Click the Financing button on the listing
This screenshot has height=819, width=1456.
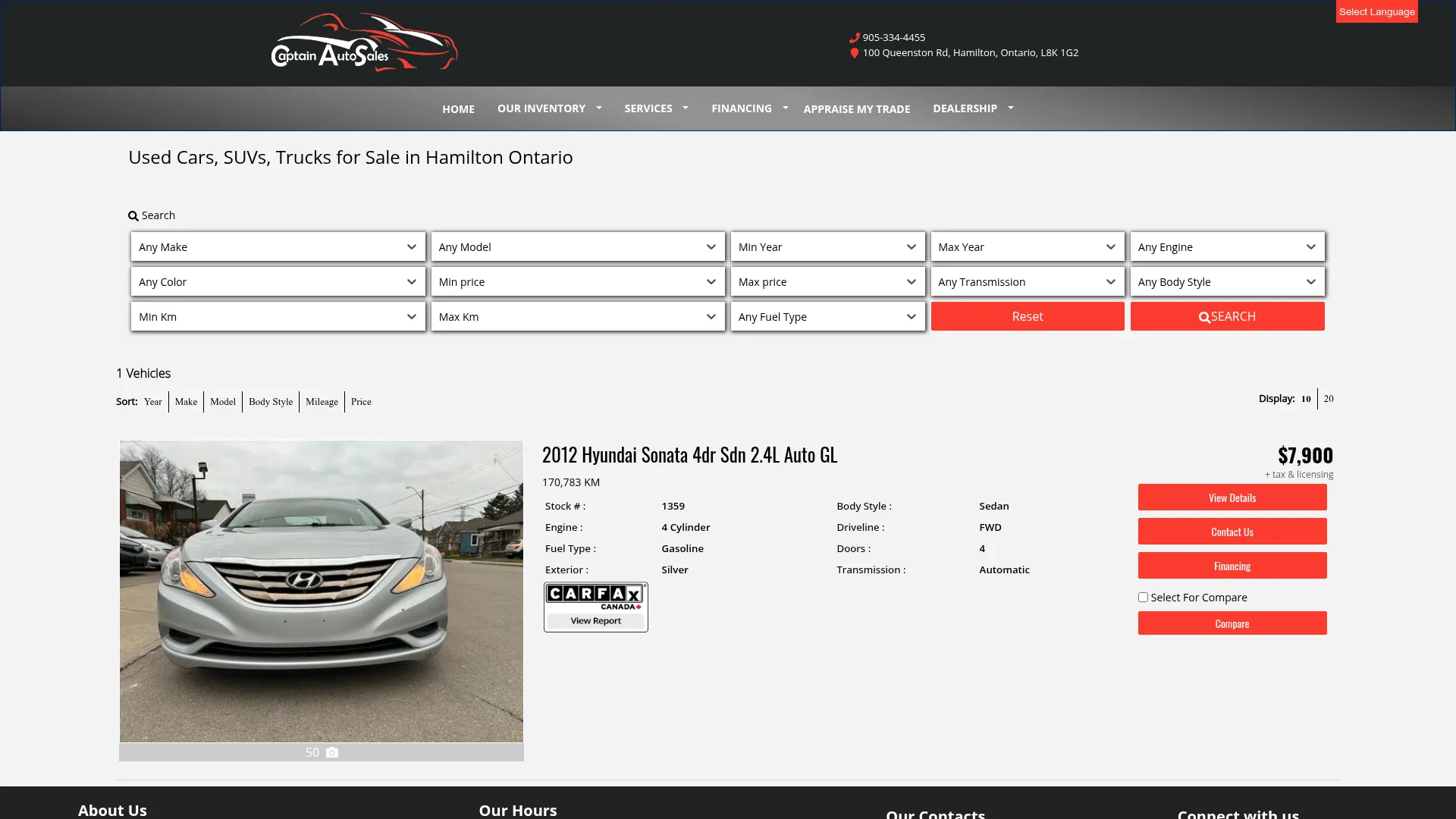click(1232, 566)
